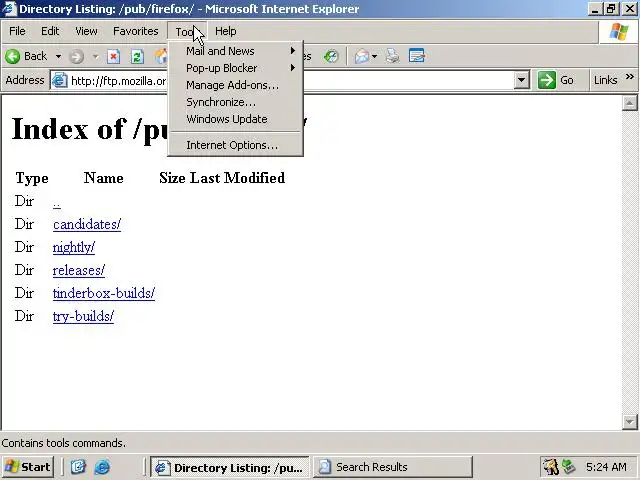Click the scrollbar down arrow
This screenshot has width=640, height=480.
(x=629, y=422)
